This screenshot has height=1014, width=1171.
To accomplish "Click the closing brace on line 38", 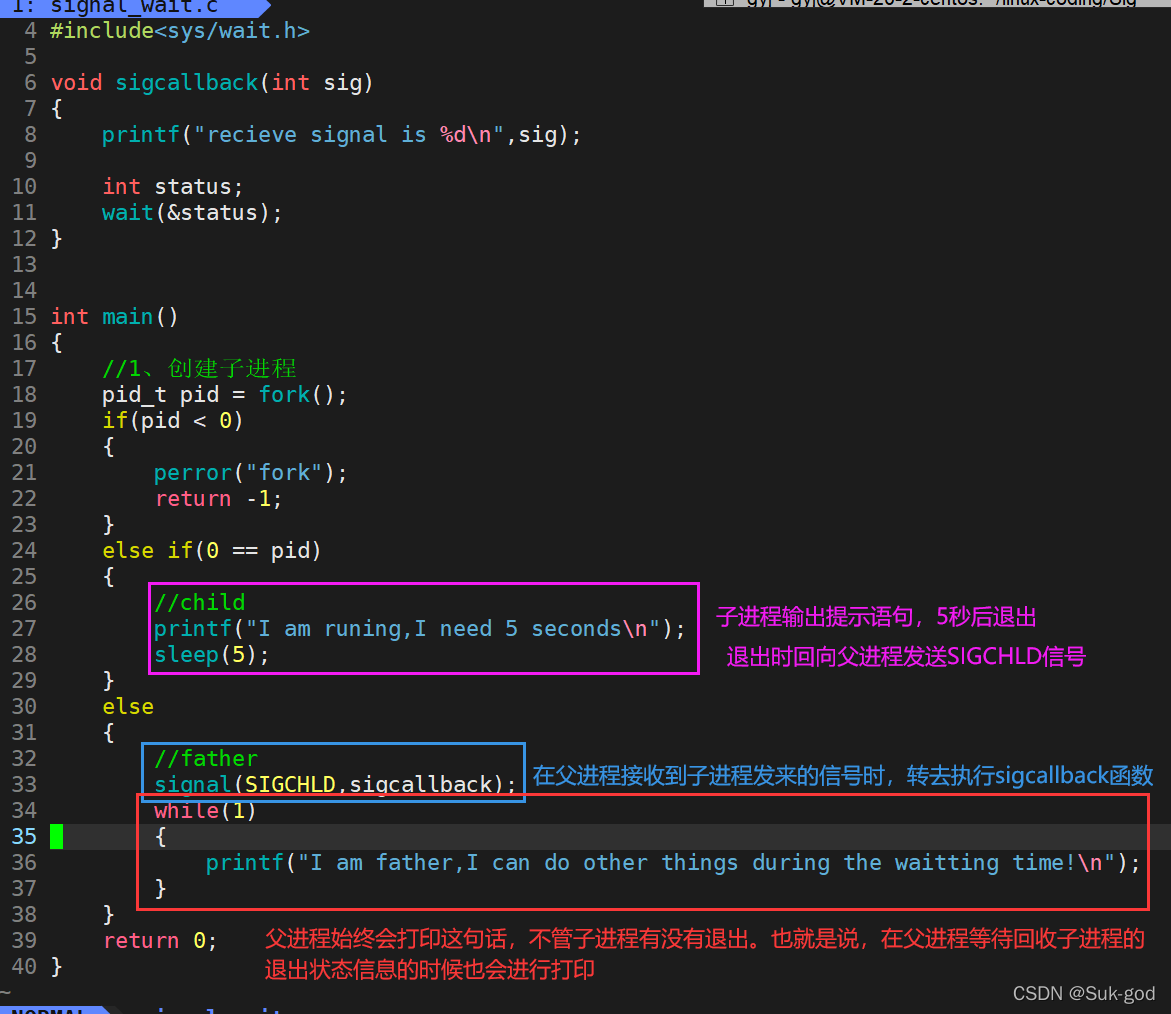I will click(x=108, y=915).
